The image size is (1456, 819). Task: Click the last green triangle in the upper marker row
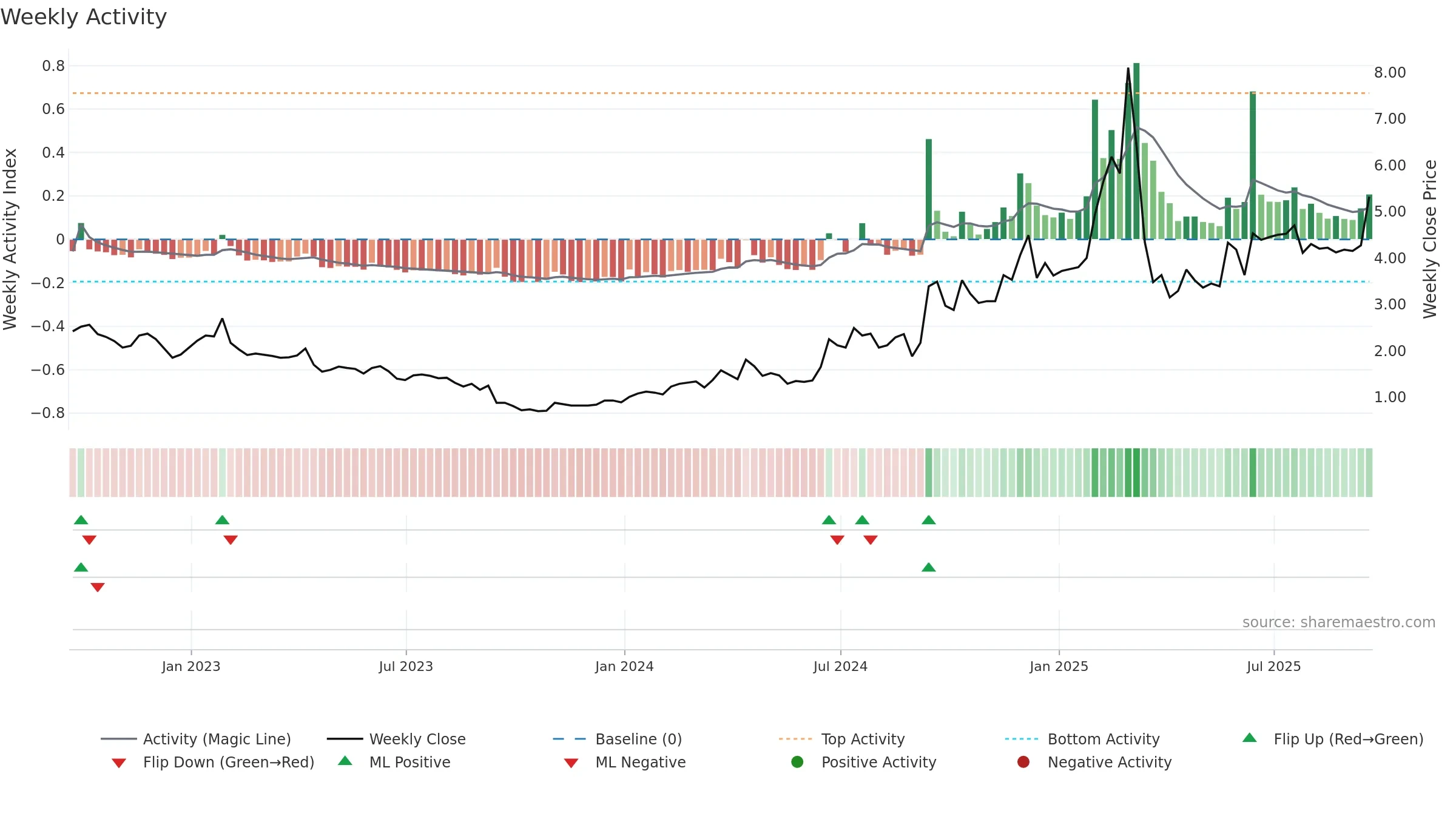pos(929,520)
